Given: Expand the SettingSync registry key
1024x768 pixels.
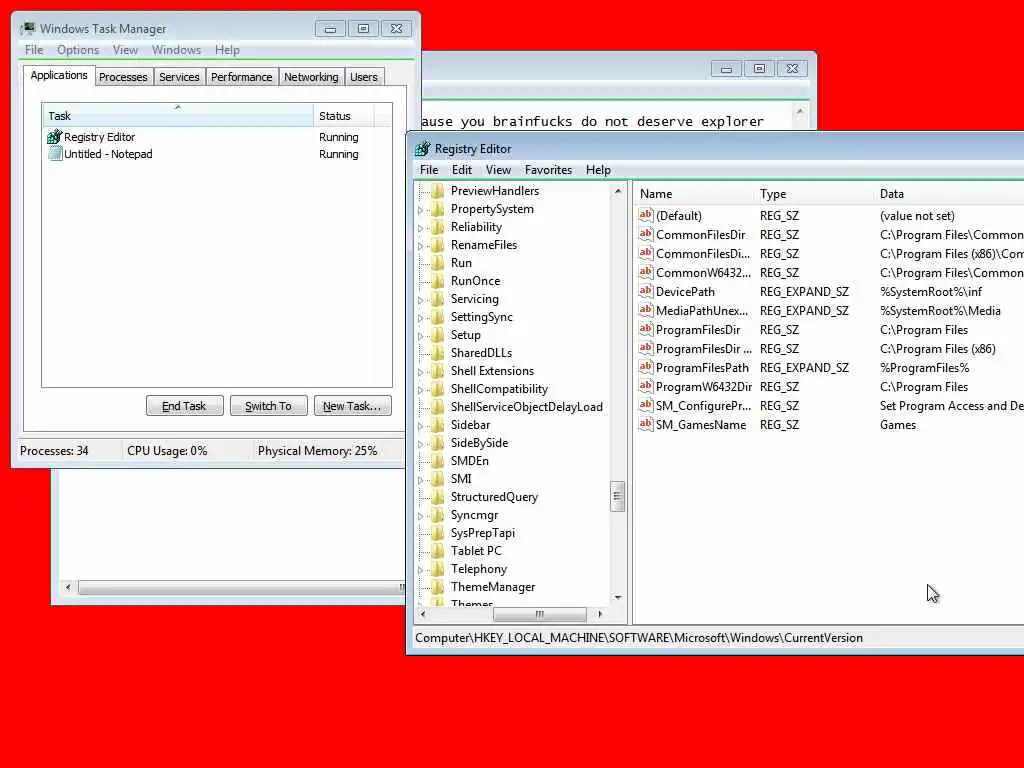Looking at the screenshot, I should [x=421, y=318].
